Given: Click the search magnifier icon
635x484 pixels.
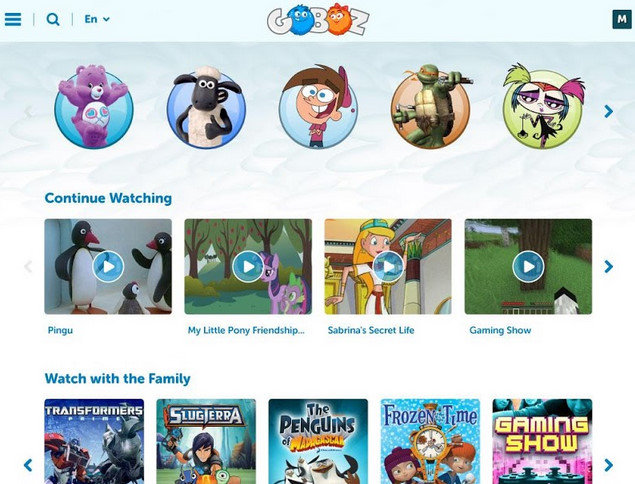Looking at the screenshot, I should tap(53, 19).
